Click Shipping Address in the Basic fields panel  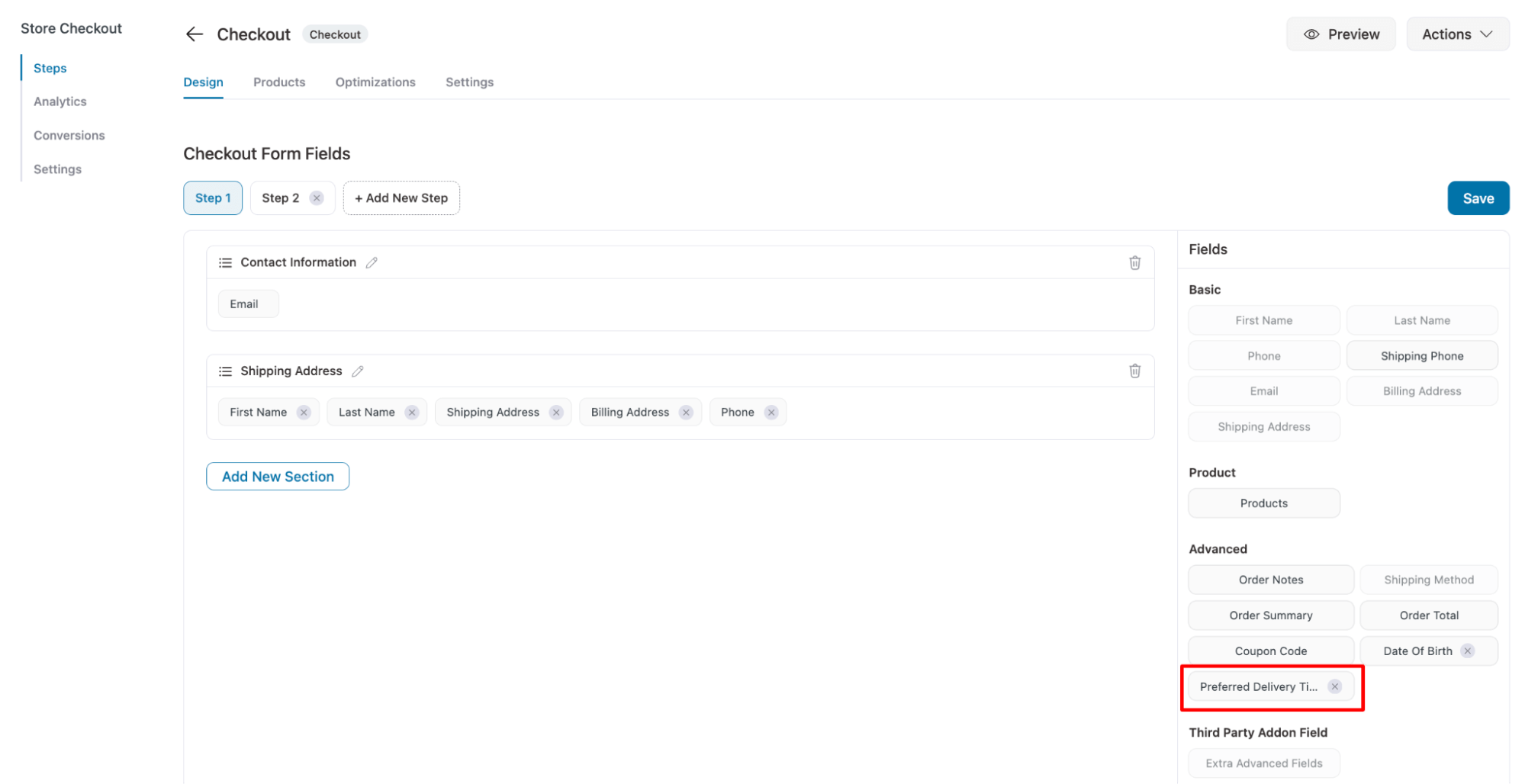1264,427
